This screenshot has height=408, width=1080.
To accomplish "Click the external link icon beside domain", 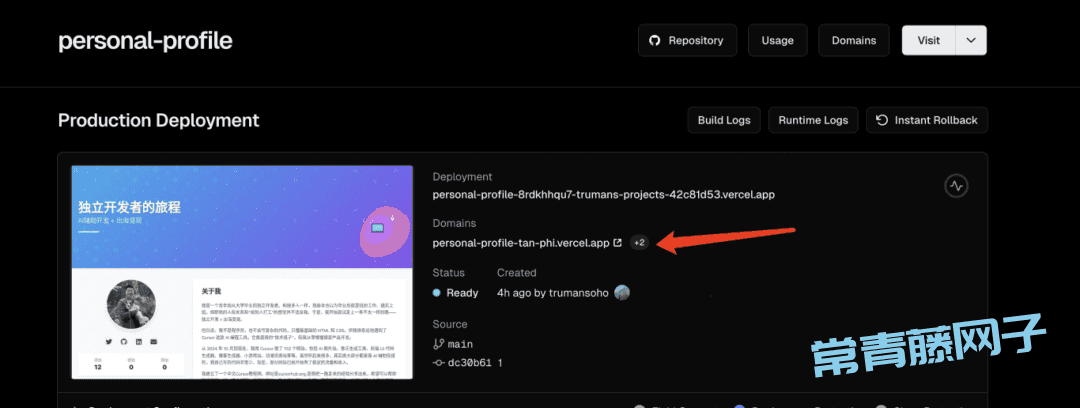I will [618, 243].
